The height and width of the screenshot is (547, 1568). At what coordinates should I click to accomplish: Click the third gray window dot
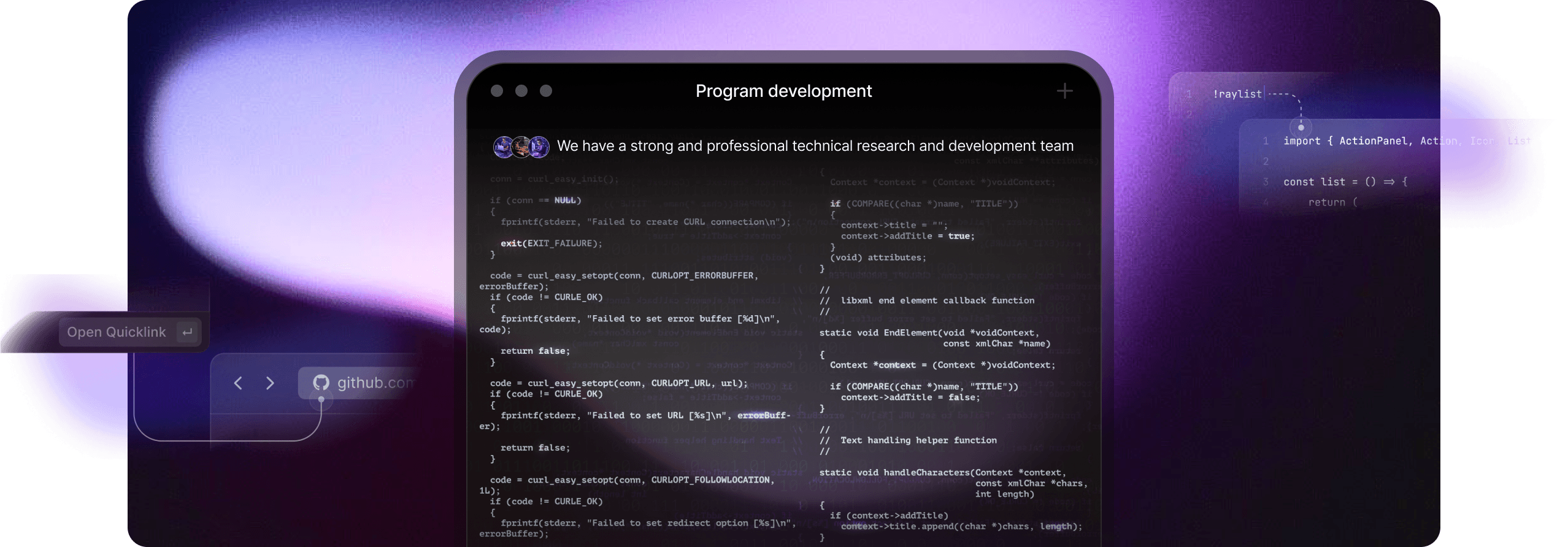point(546,91)
